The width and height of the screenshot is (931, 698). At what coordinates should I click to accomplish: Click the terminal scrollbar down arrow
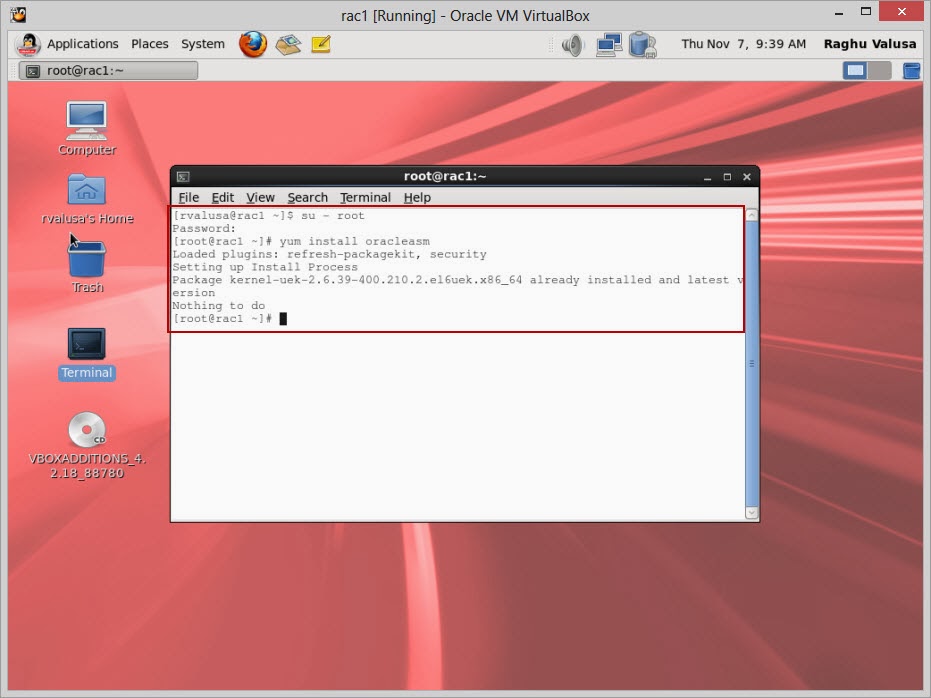752,513
